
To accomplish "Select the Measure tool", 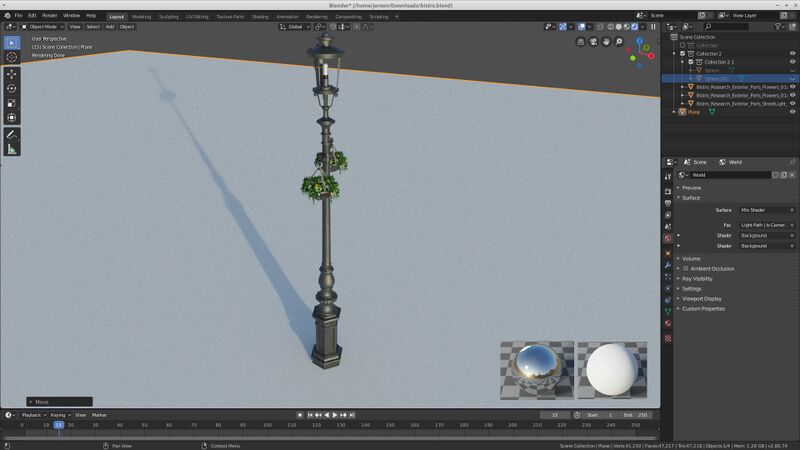I will [12, 149].
